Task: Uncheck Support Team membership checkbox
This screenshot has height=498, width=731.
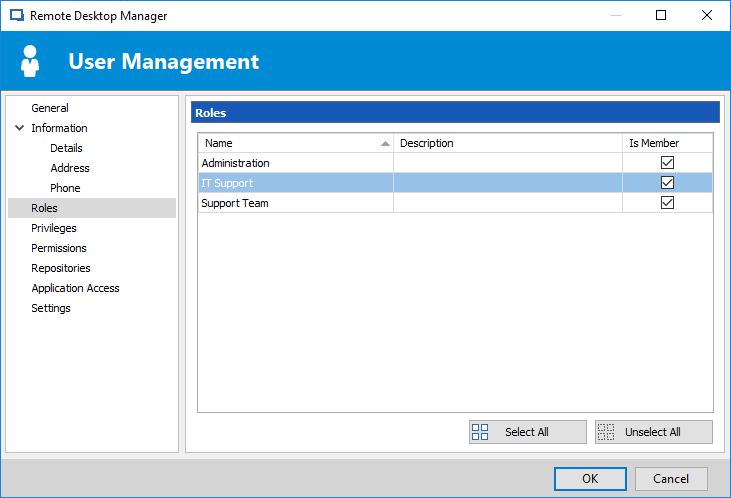Action: pos(667,203)
